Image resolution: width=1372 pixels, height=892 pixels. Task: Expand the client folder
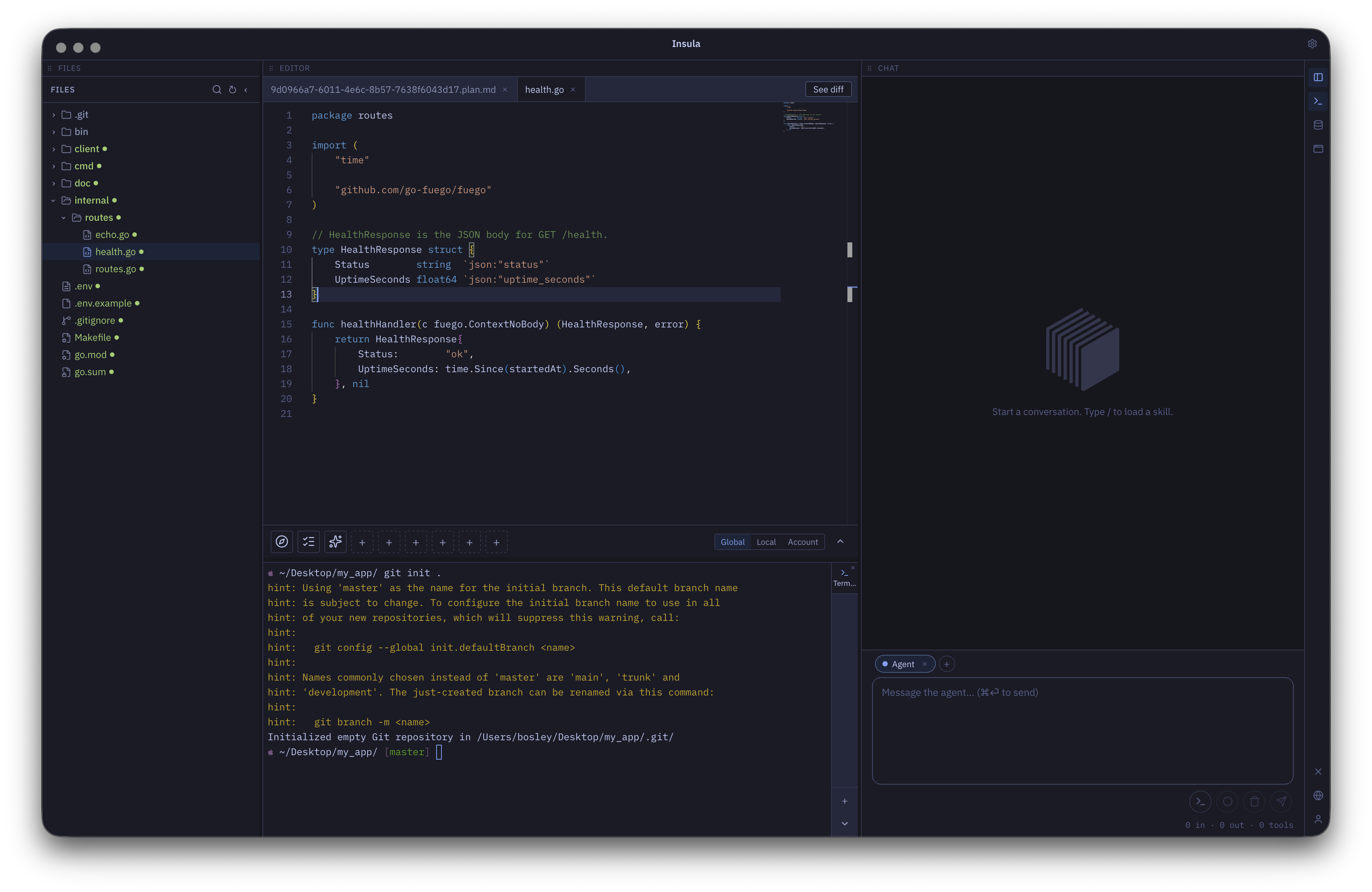[x=151, y=149]
